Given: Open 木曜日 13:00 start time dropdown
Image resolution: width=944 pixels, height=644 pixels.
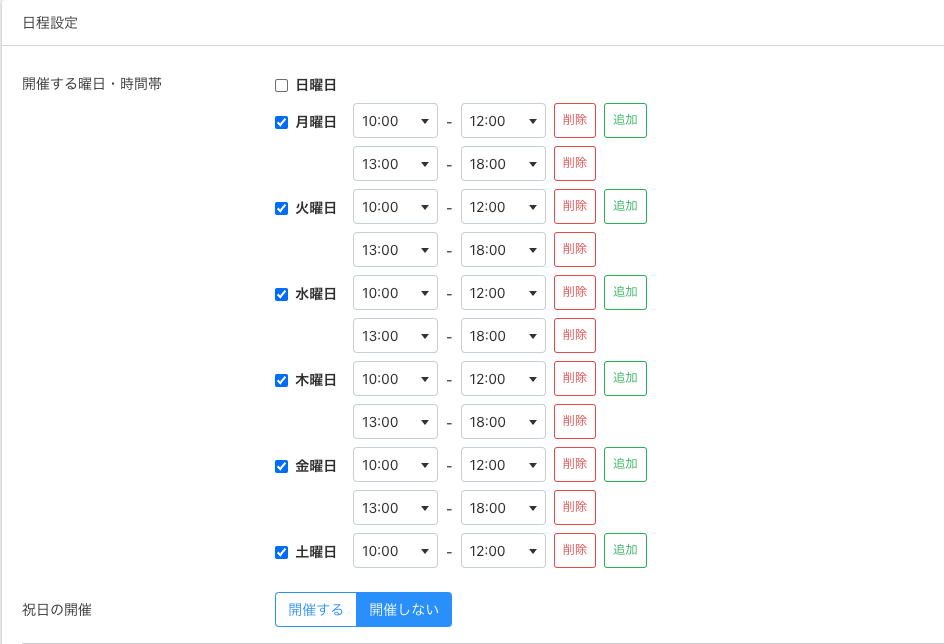Looking at the screenshot, I should point(395,422).
